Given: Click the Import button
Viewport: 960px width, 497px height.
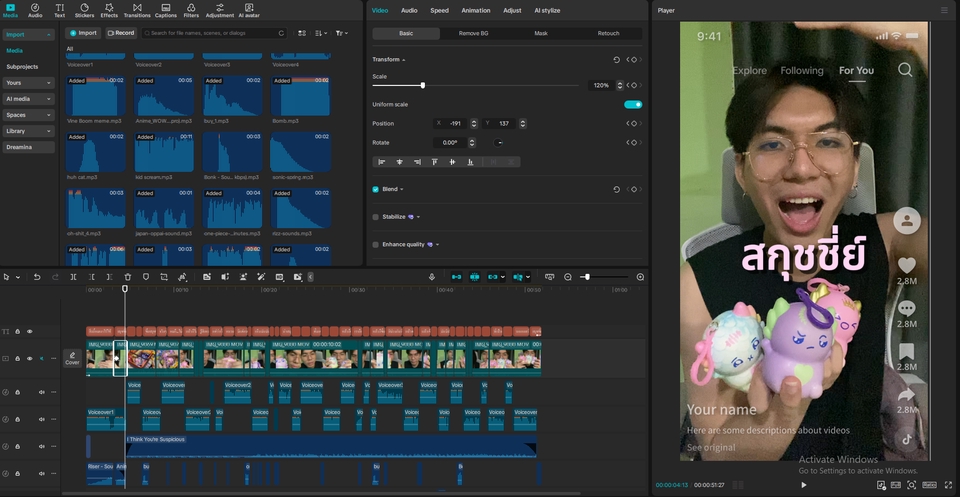Looking at the screenshot, I should pyautogui.click(x=84, y=33).
